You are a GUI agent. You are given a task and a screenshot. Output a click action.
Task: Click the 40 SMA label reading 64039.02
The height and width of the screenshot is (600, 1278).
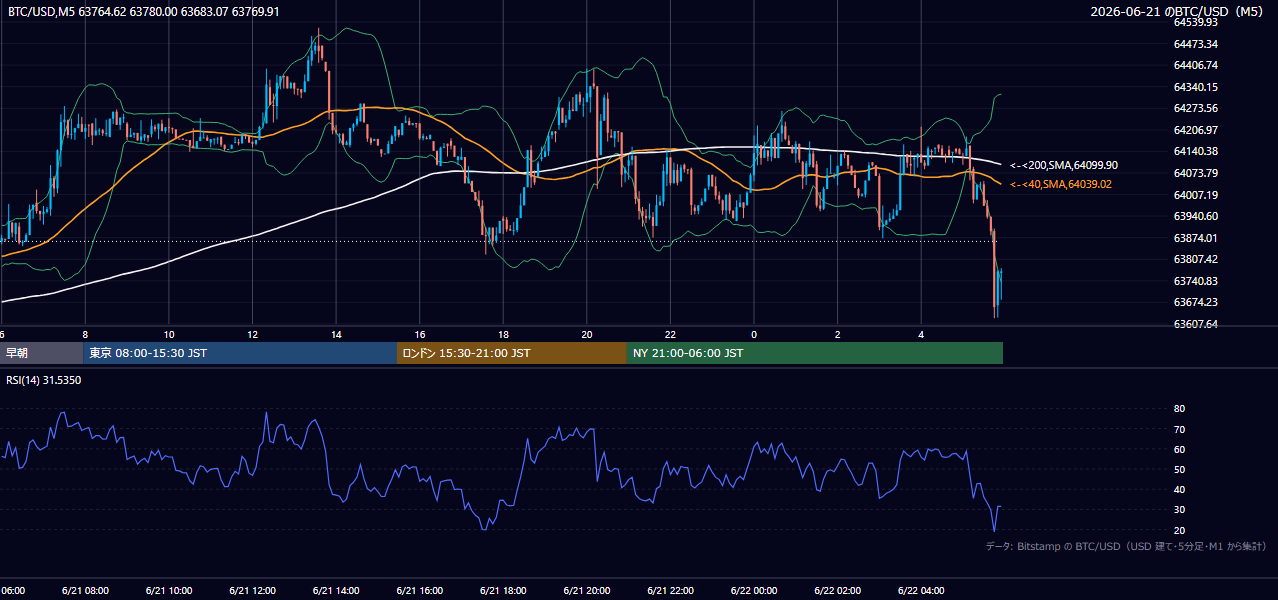[1061, 184]
